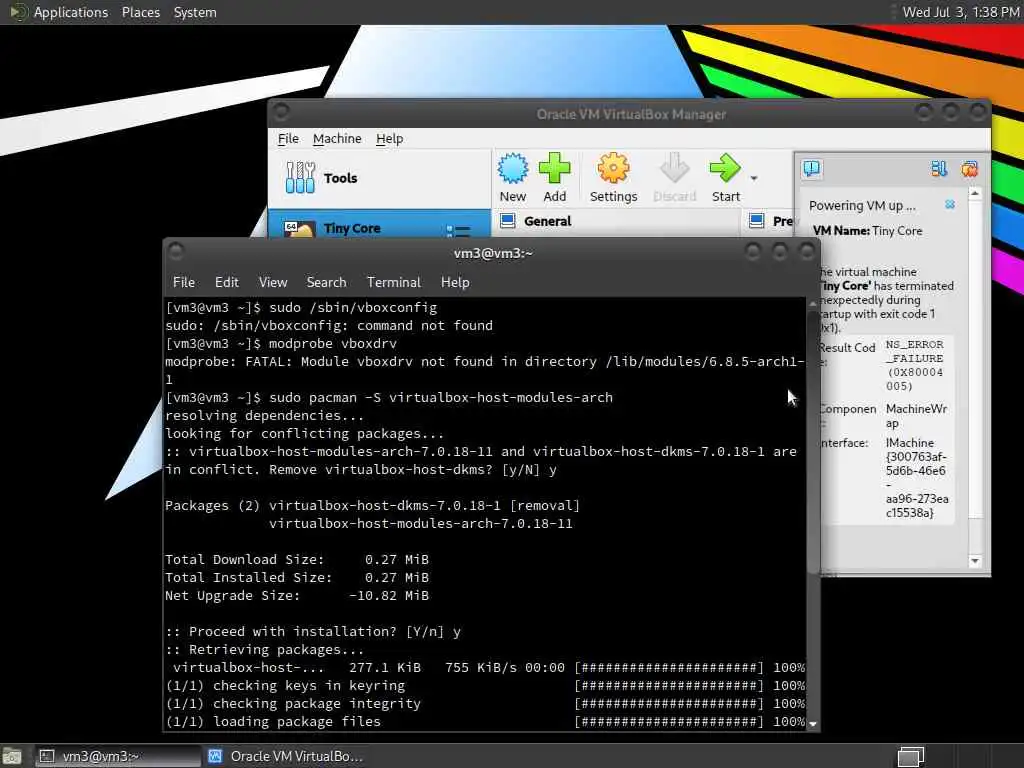Viewport: 1024px width, 768px height.
Task: Click the New VM icon in VirtualBox
Action: pyautogui.click(x=513, y=168)
